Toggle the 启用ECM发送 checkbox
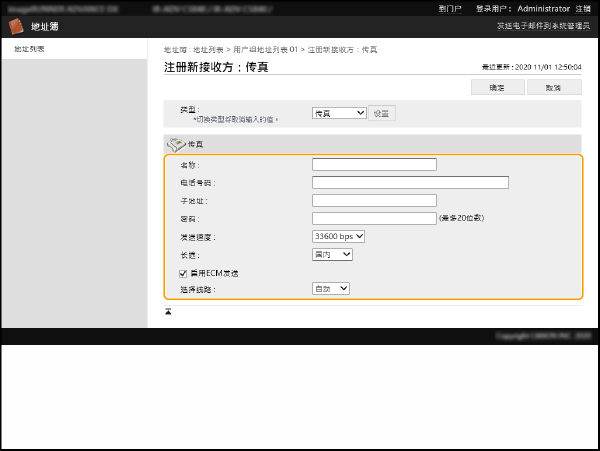 pyautogui.click(x=183, y=272)
